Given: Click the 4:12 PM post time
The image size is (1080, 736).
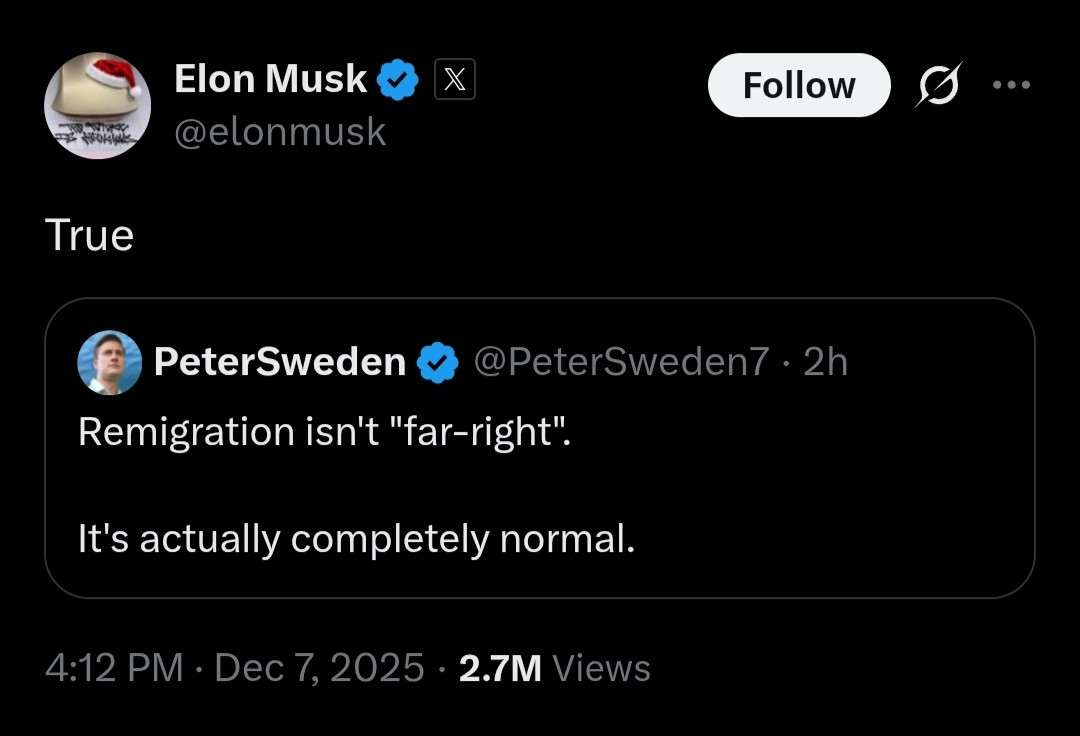Looking at the screenshot, I should (x=113, y=668).
